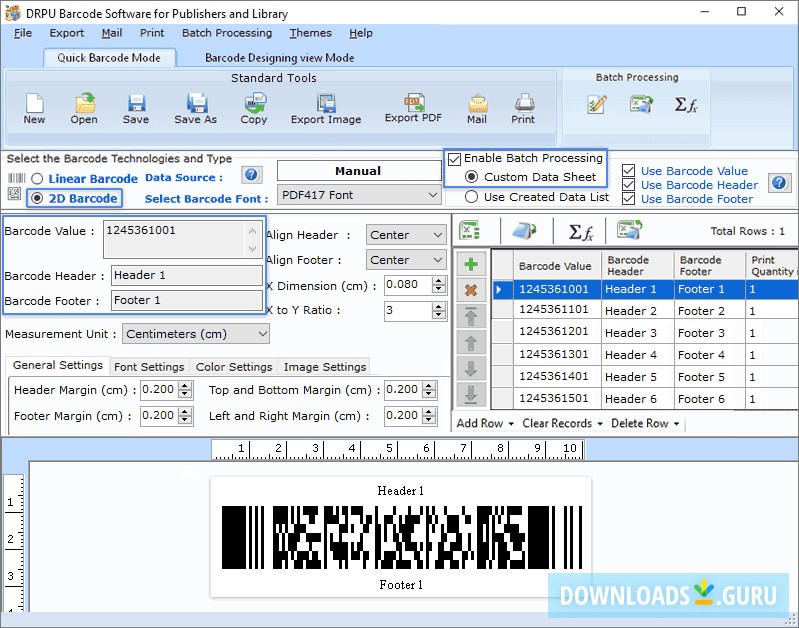799x628 pixels.
Task: Select the Linear Barcode radio button
Action: (37, 179)
